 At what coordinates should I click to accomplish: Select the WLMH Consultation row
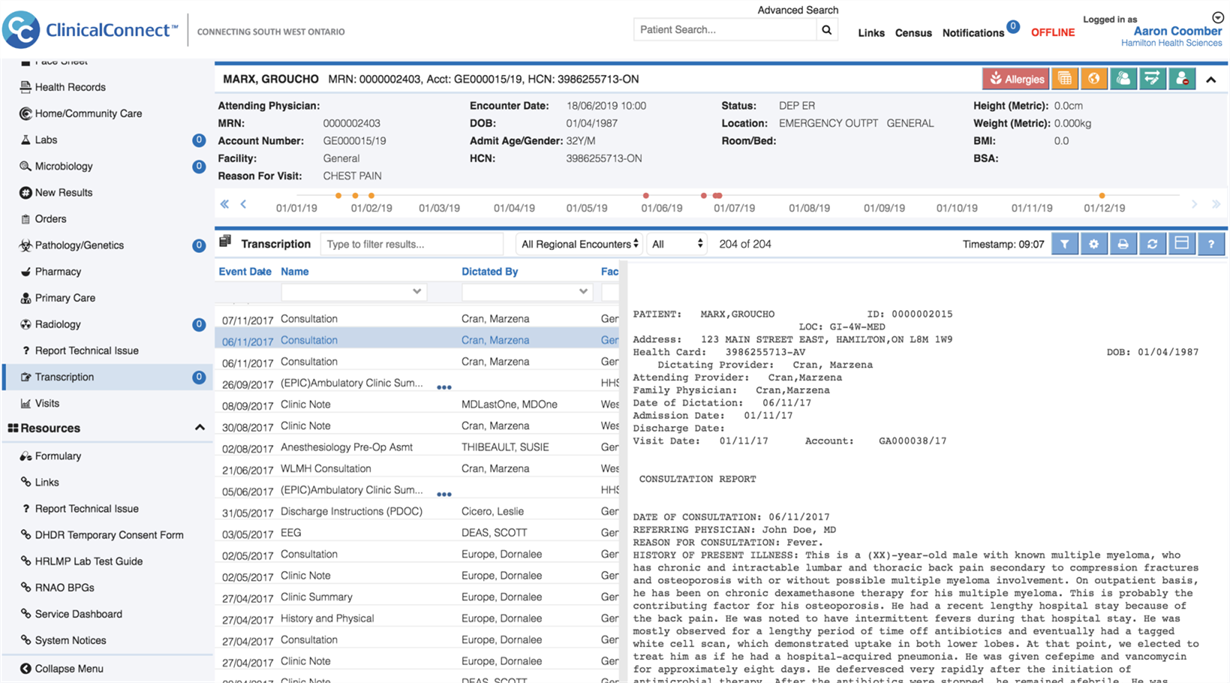coord(417,469)
